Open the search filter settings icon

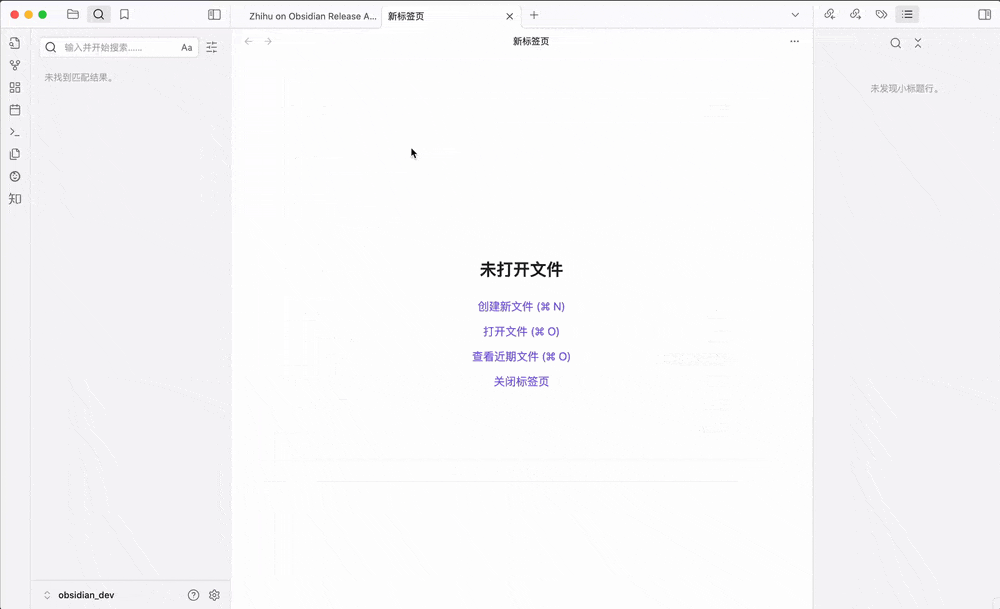point(211,47)
